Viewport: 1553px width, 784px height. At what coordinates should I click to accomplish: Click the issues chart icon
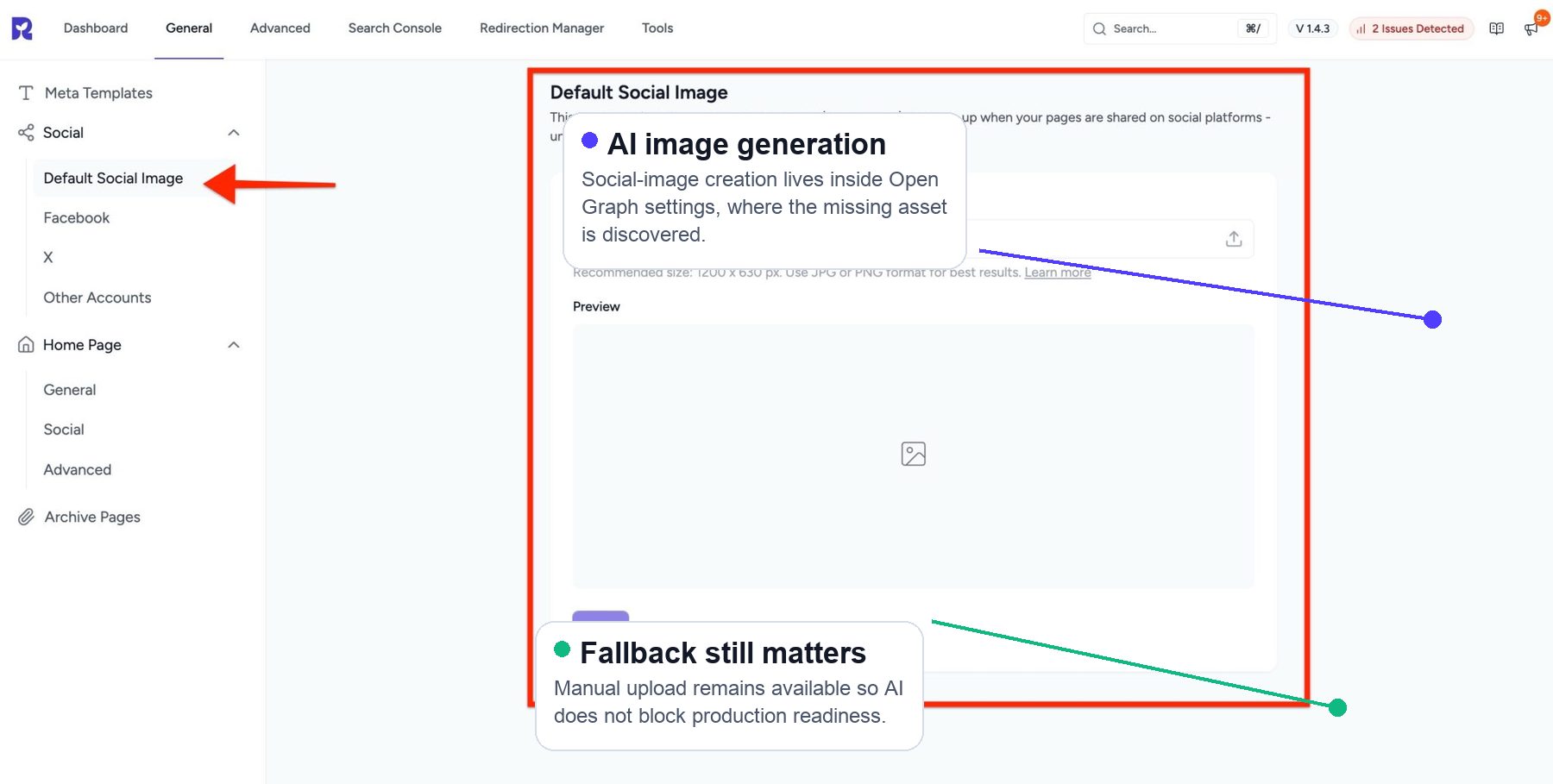pyautogui.click(x=1361, y=29)
